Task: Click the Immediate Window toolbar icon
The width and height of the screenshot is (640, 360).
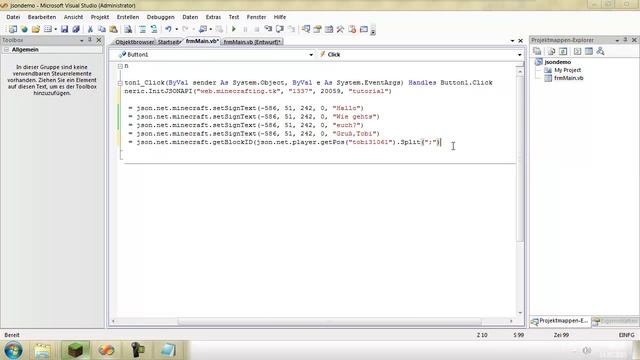Action: tap(364, 29)
